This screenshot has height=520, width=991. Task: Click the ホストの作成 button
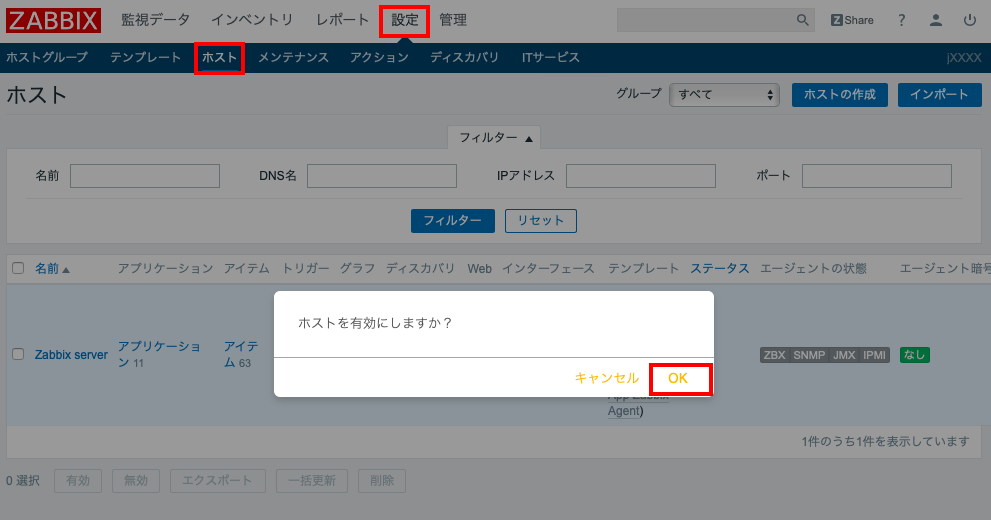(x=839, y=94)
